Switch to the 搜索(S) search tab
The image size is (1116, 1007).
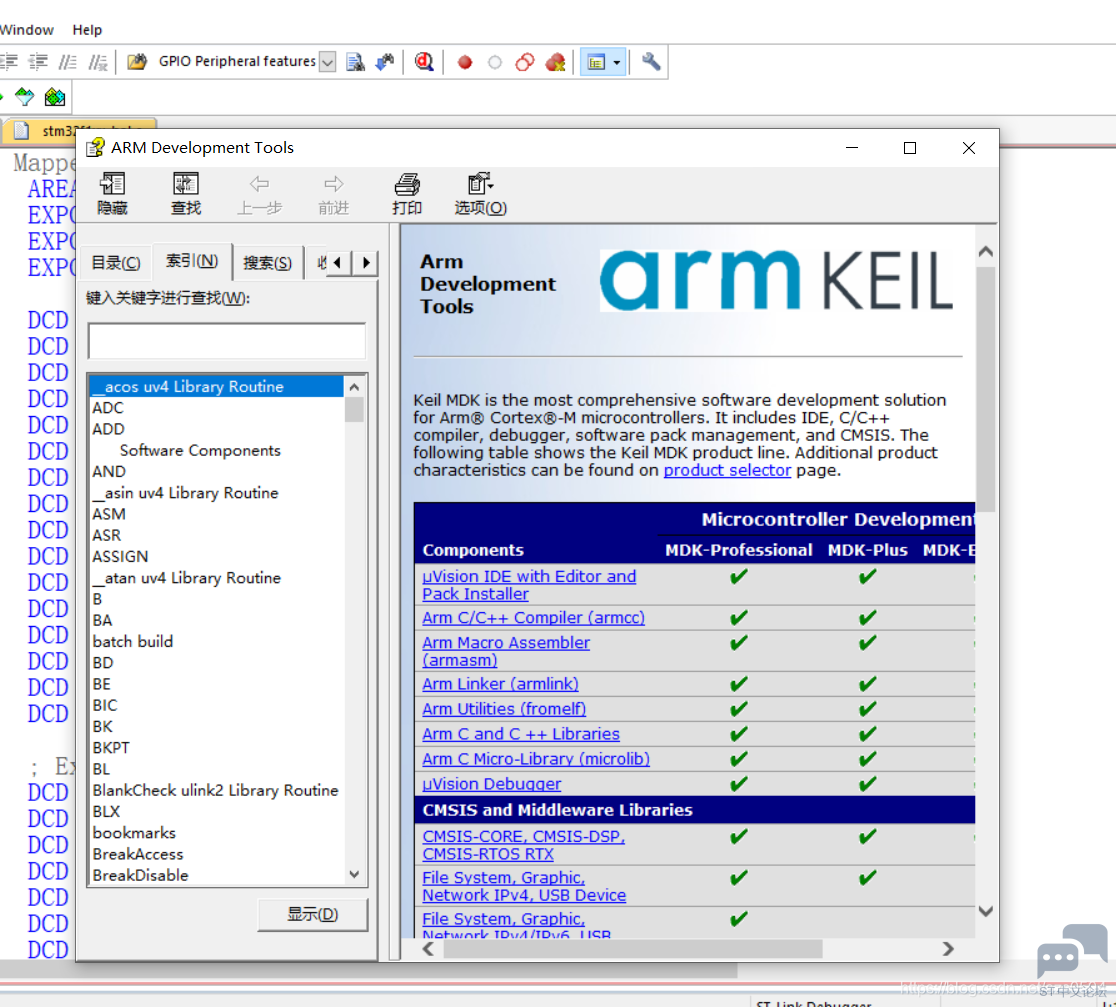(x=268, y=263)
